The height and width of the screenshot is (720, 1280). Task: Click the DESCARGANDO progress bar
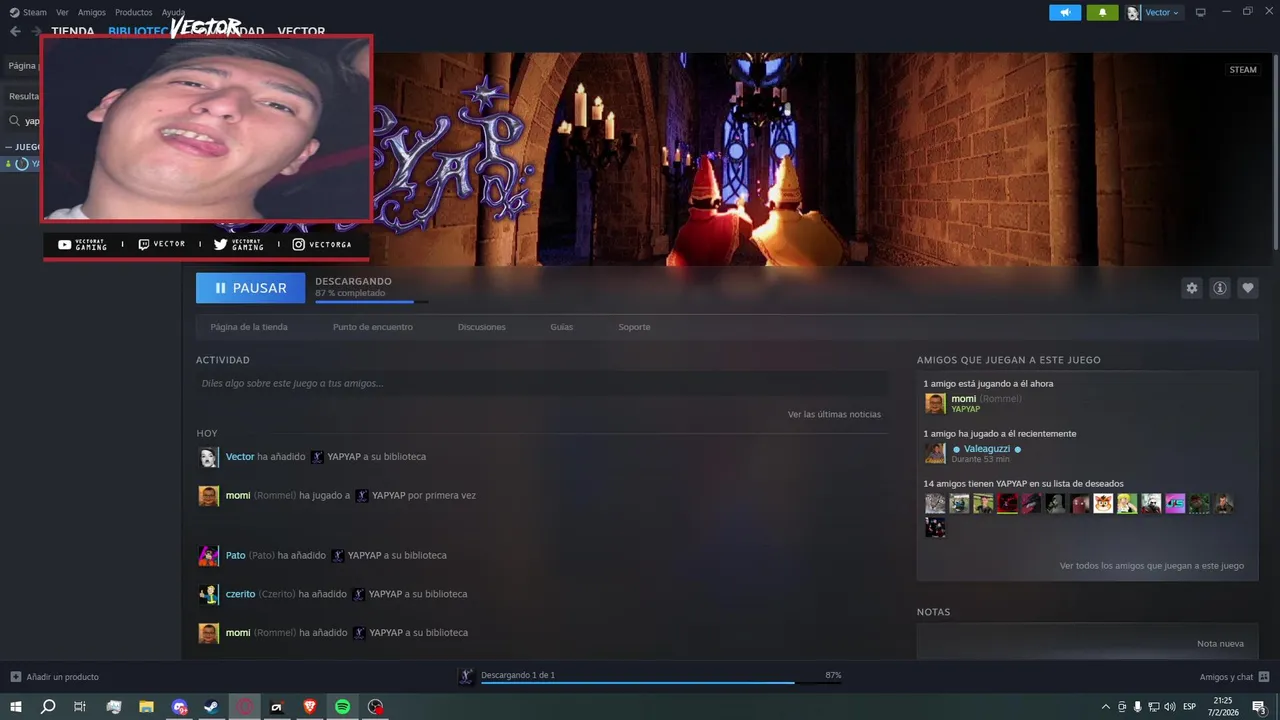tap(371, 301)
